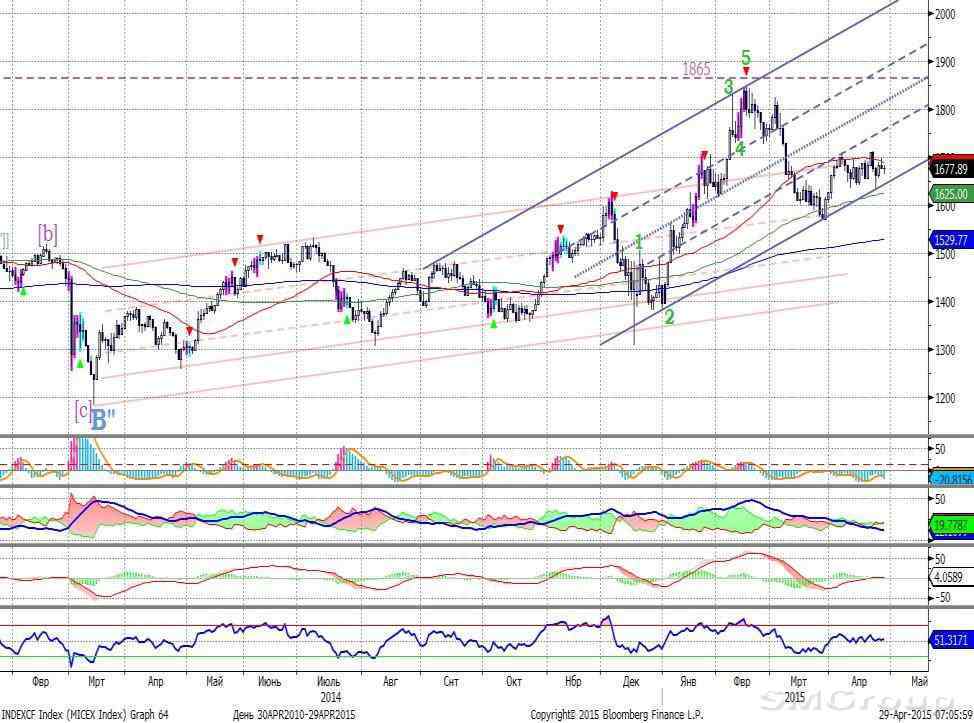Click the red arrow at the January high
The image size is (974, 723).
705,155
